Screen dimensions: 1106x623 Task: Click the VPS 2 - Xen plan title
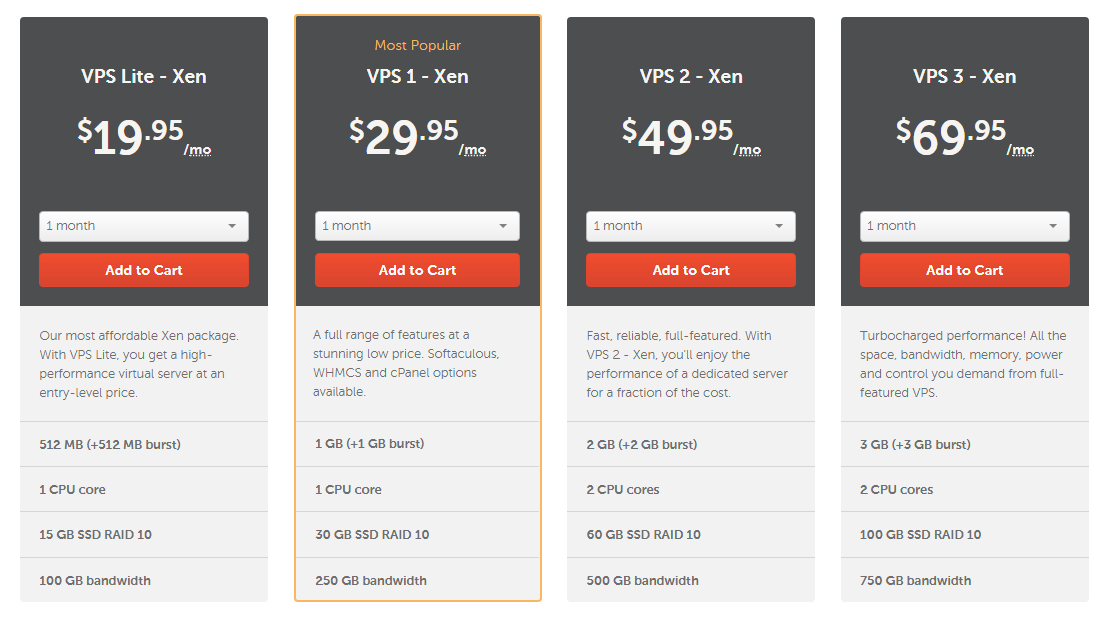[691, 76]
